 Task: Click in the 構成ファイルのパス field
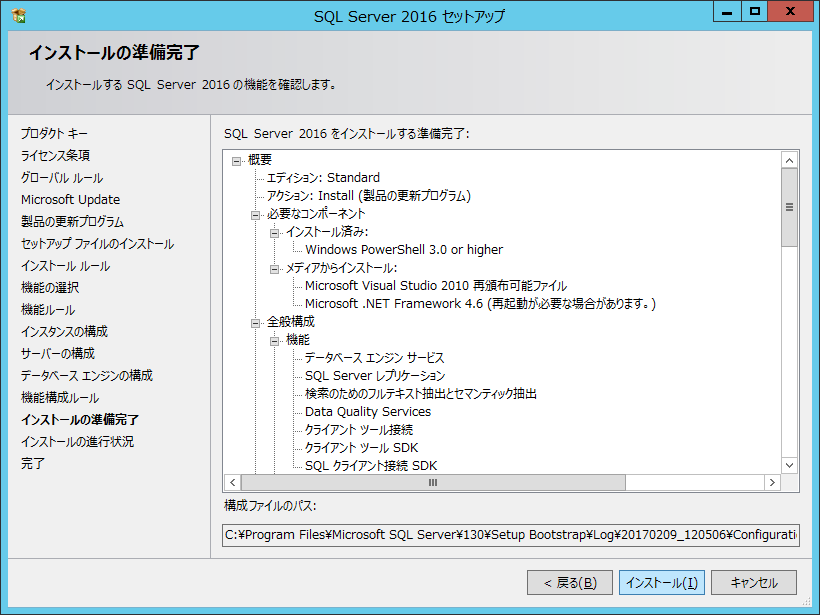(510, 536)
